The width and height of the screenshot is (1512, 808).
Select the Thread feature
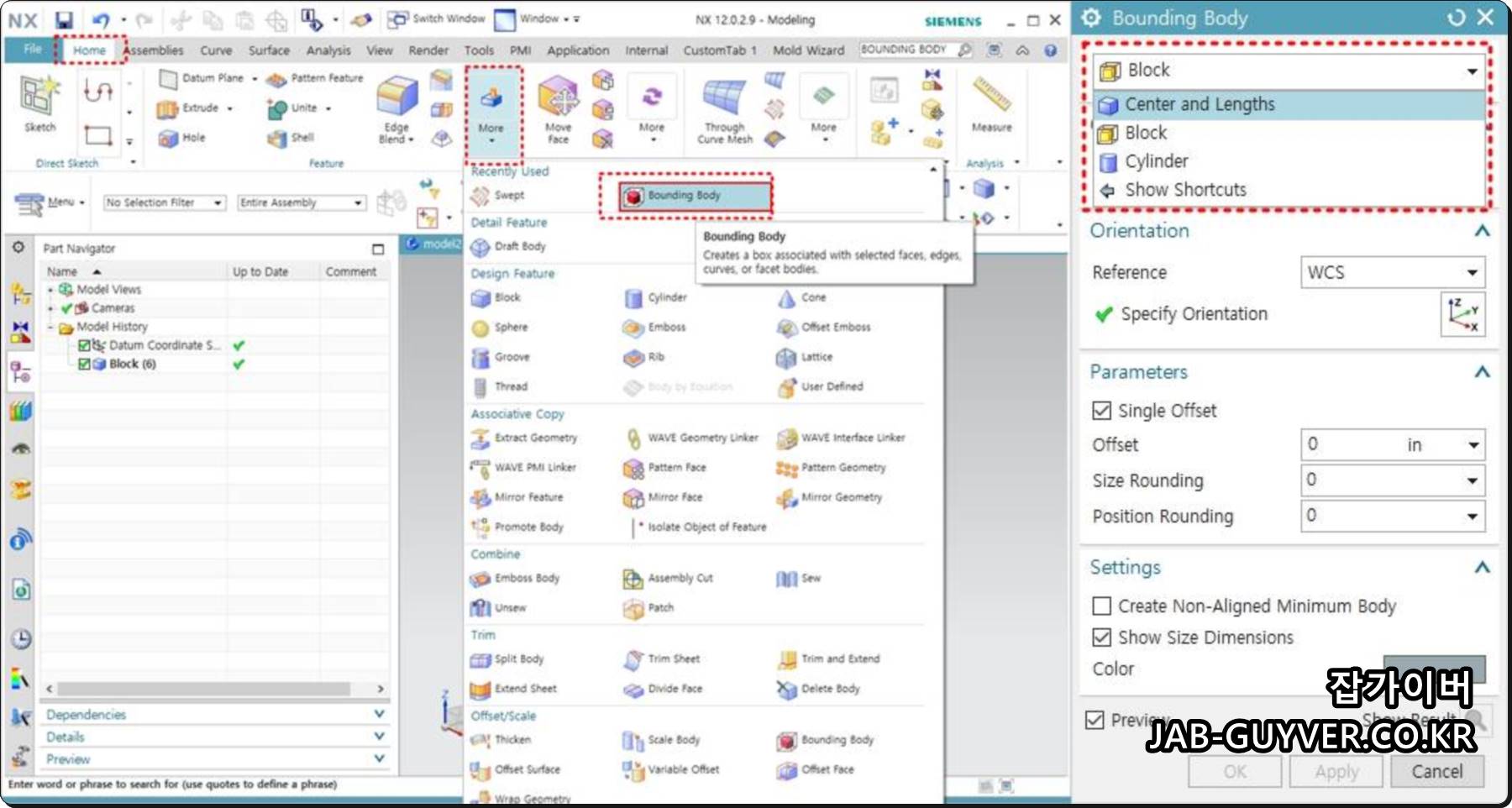(x=500, y=387)
